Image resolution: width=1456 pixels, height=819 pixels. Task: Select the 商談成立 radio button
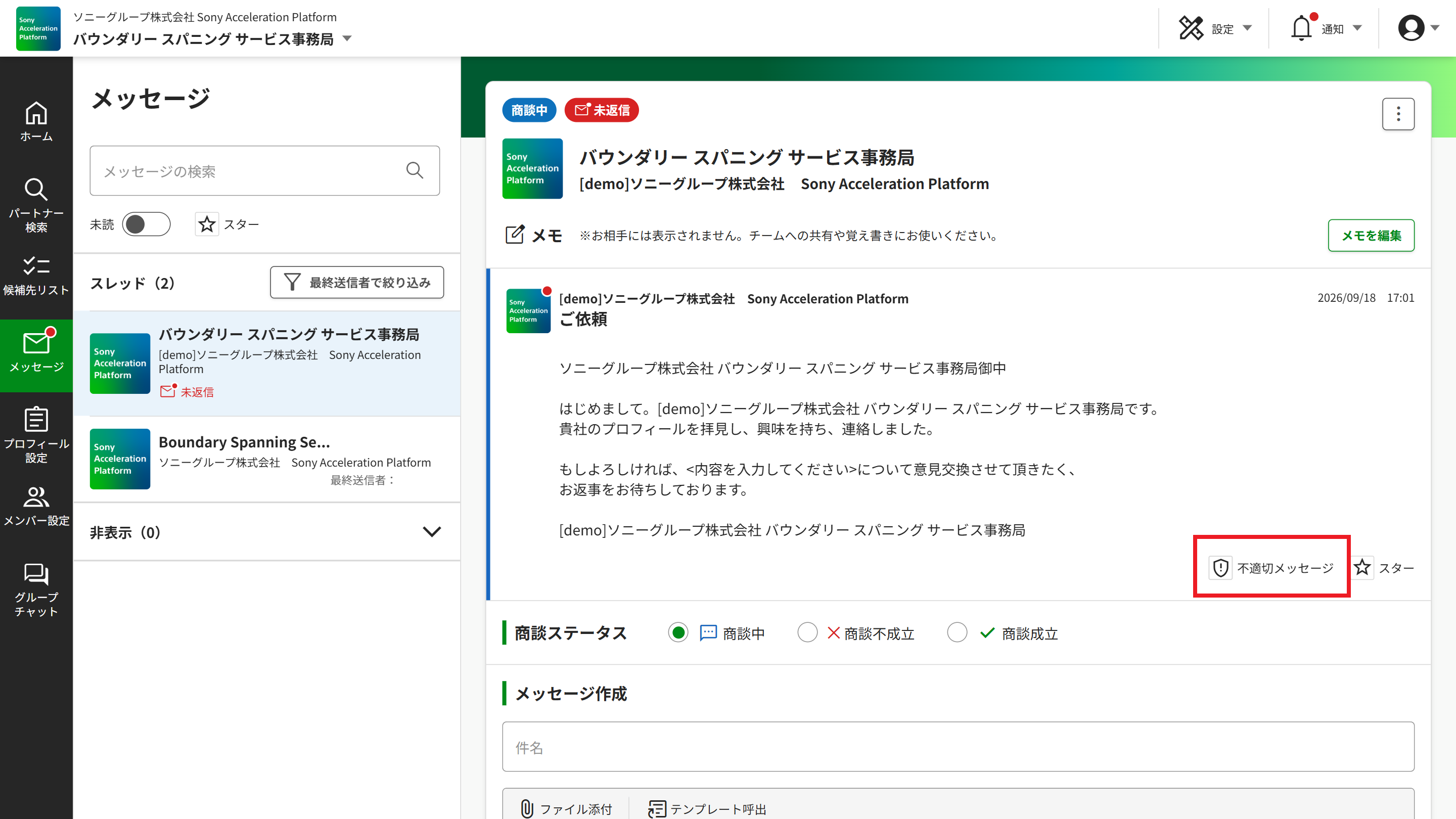pos(957,632)
